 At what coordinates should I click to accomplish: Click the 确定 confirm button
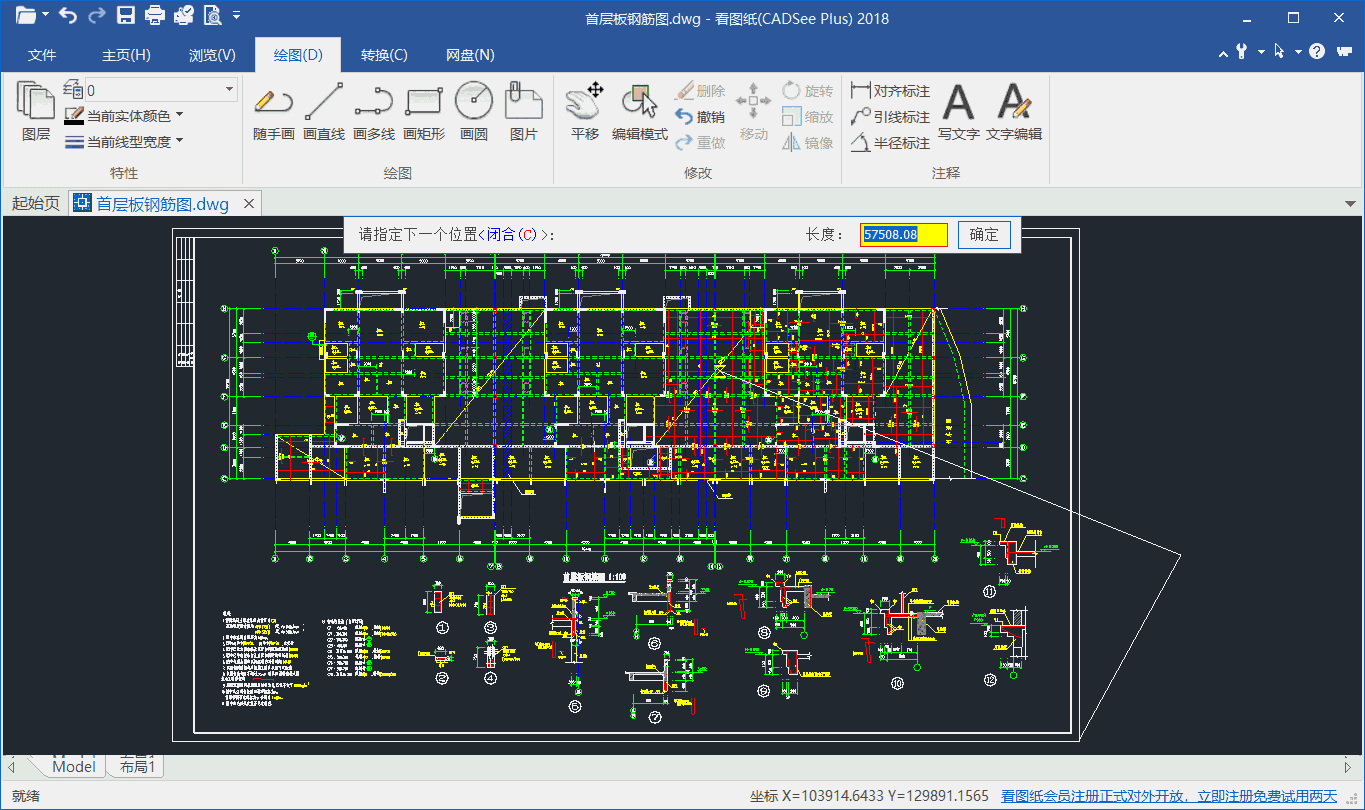[984, 235]
